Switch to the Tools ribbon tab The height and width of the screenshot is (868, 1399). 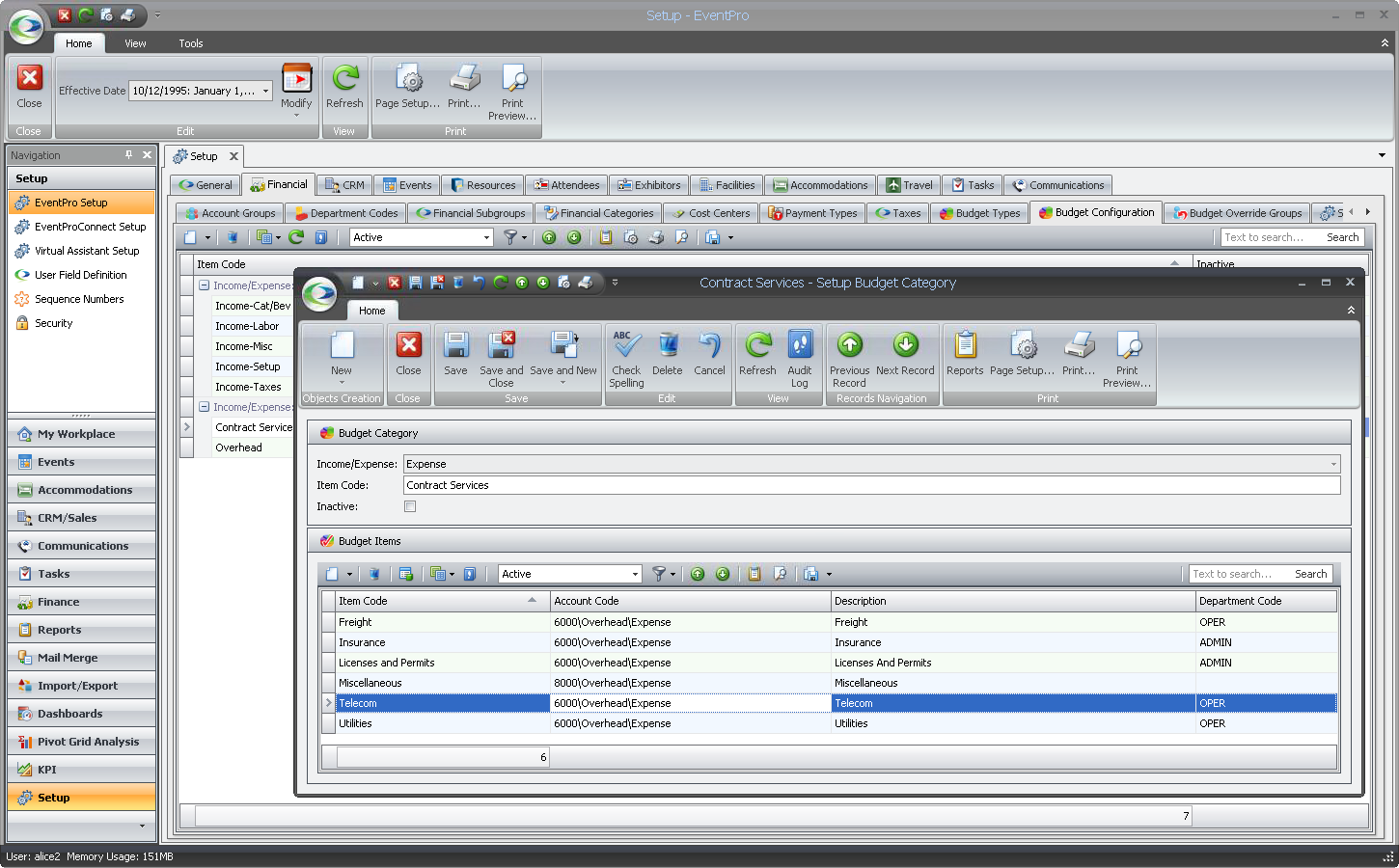(190, 43)
